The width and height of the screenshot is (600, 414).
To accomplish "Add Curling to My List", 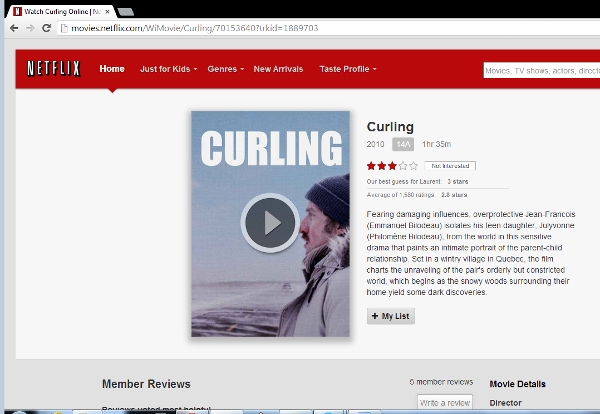I will tap(391, 316).
